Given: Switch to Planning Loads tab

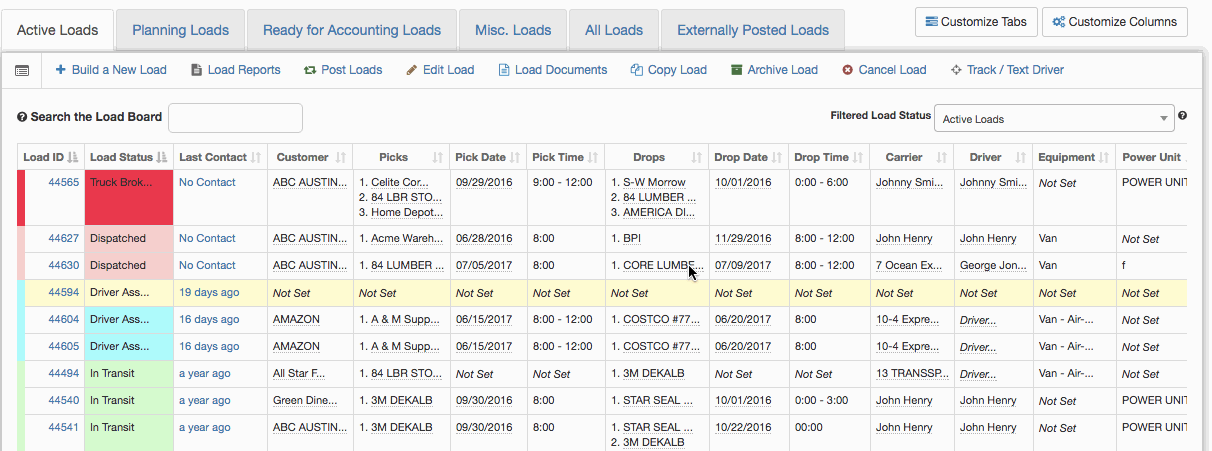Looking at the screenshot, I should point(180,30).
